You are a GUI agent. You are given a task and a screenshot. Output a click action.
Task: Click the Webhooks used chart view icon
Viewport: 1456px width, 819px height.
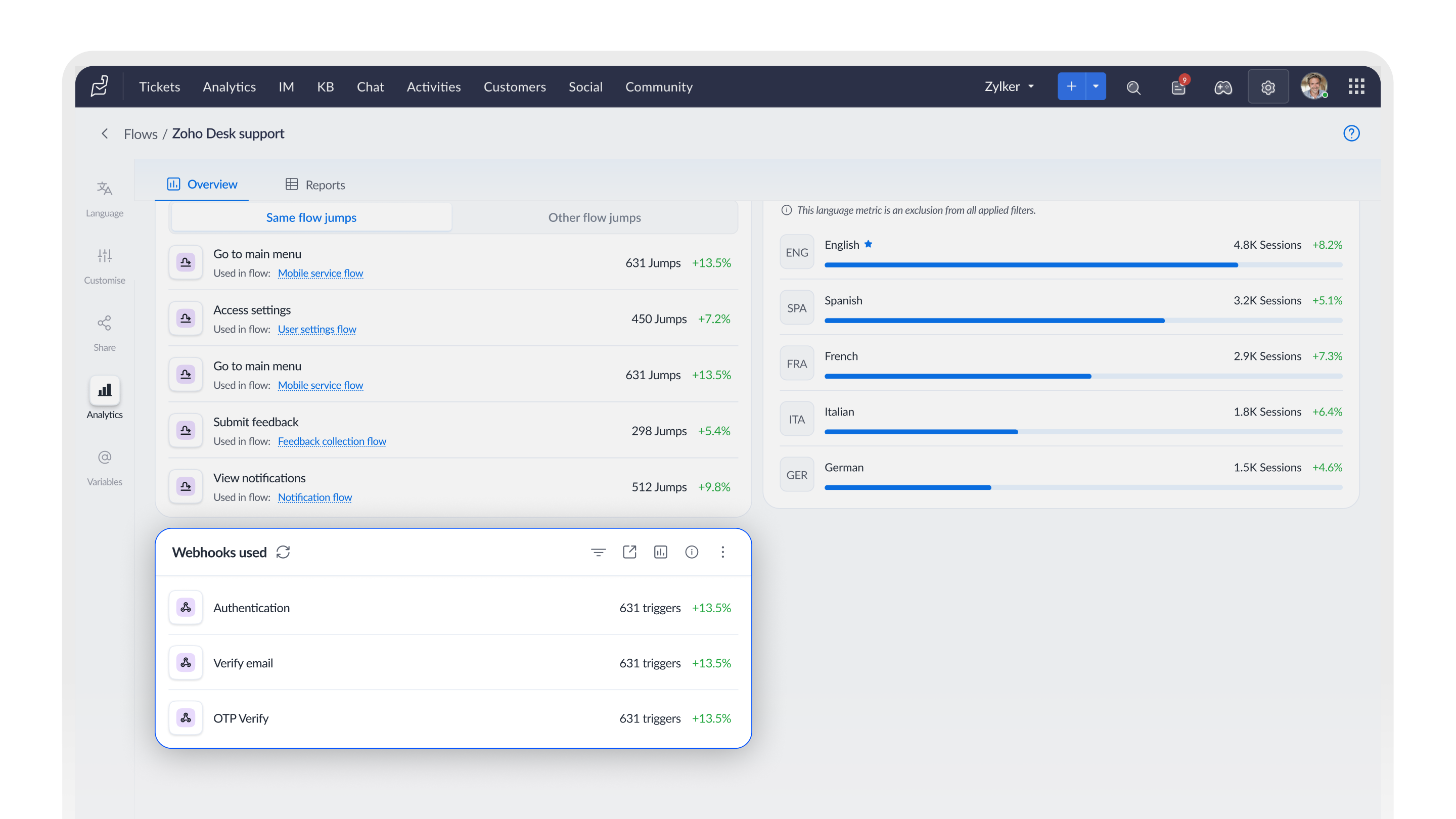pyautogui.click(x=661, y=552)
